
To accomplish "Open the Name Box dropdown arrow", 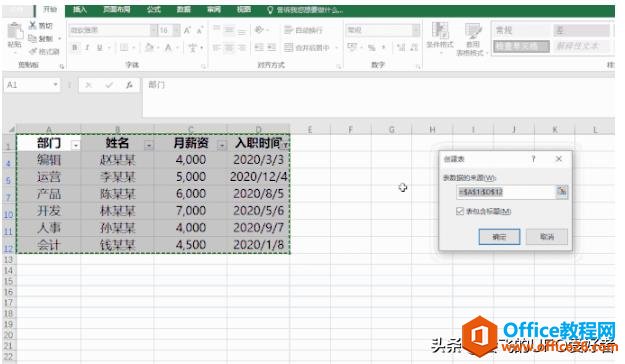I will [55, 85].
